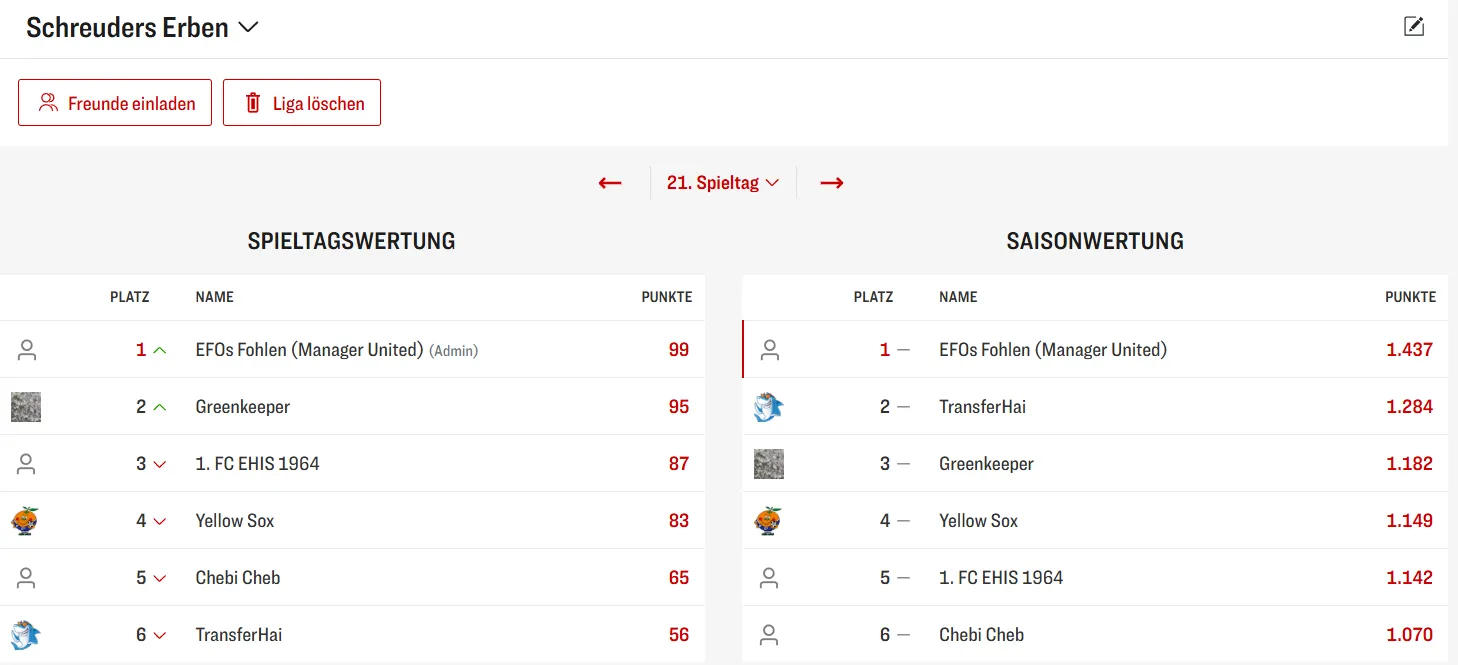Click 1. FC EHIS 1964 profile icon in Spieltagswertung

pos(27,464)
